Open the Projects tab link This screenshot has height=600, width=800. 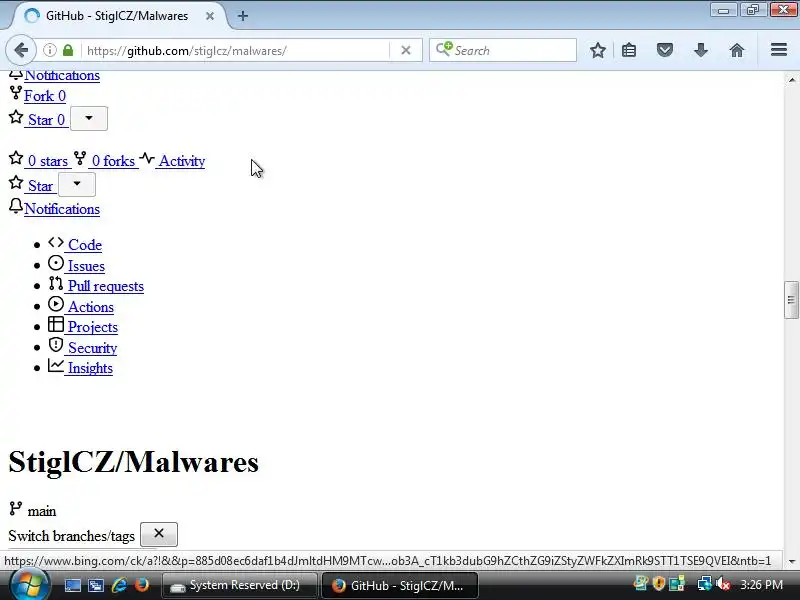93,327
